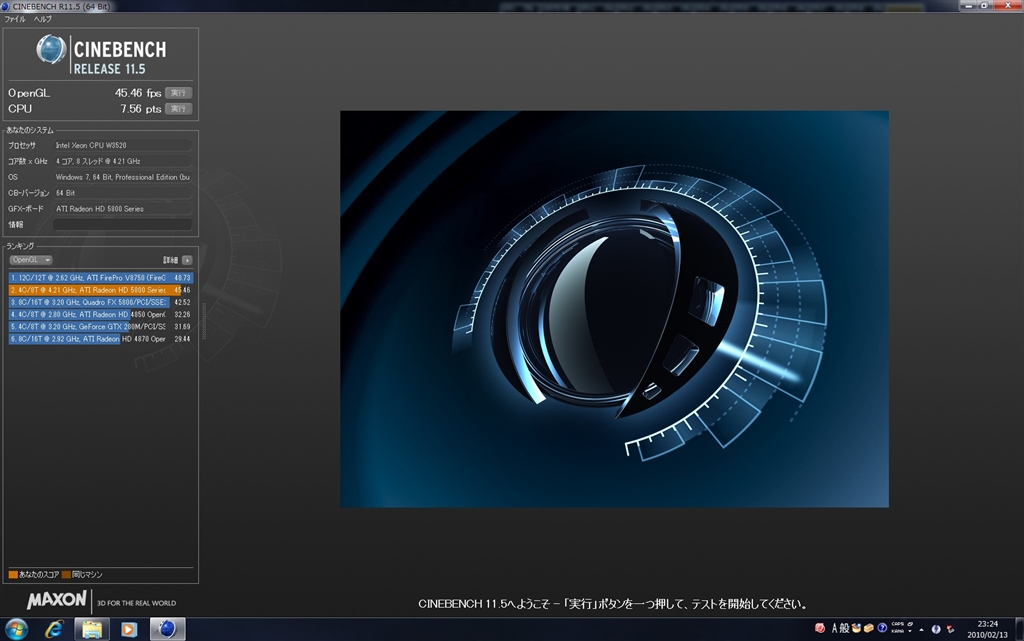Viewport: 1024px width, 641px height.
Task: Click the IME 般 conversion mode indicator
Action: (844, 628)
